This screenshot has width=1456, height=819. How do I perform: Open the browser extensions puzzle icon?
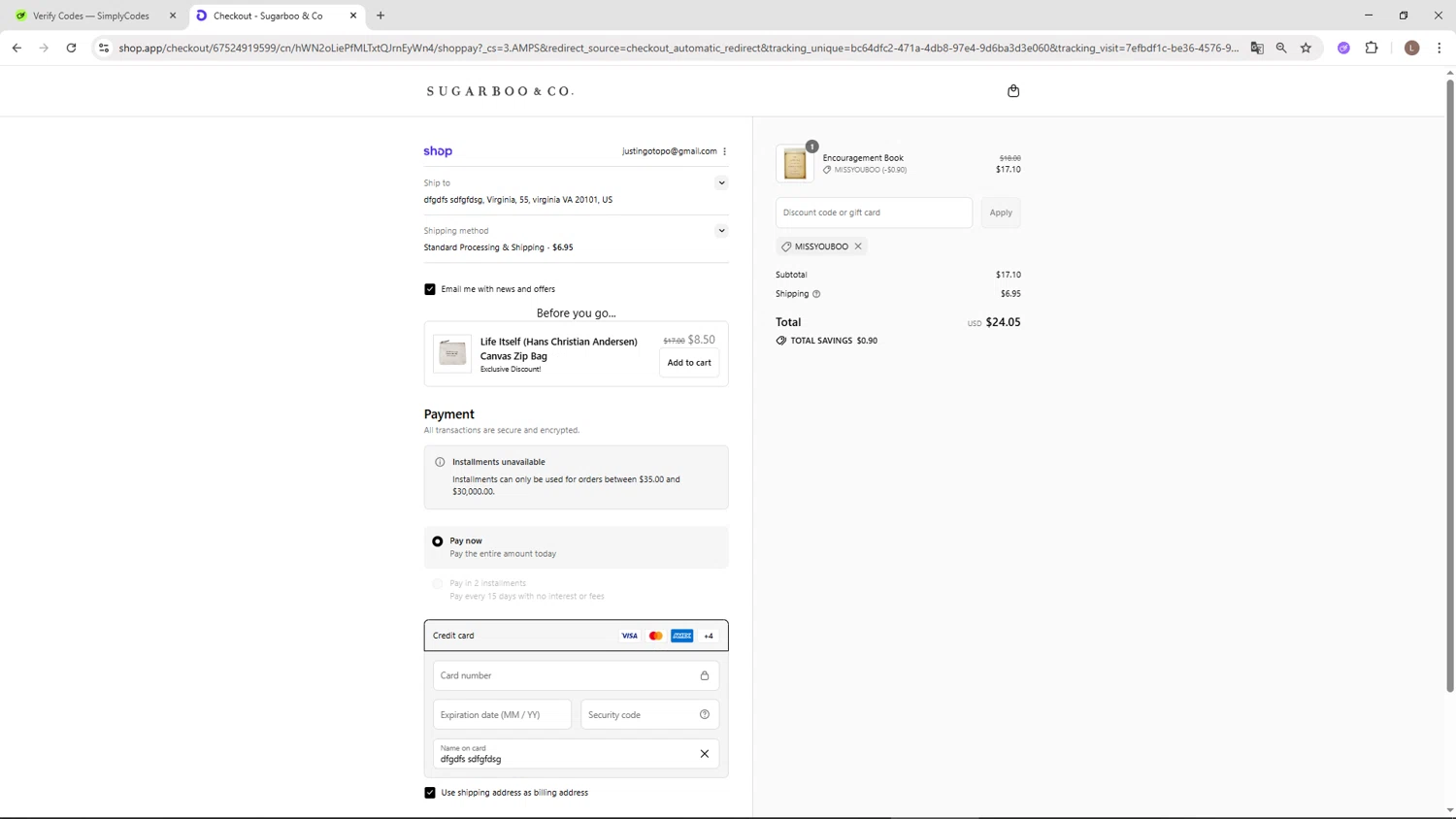pyautogui.click(x=1372, y=48)
